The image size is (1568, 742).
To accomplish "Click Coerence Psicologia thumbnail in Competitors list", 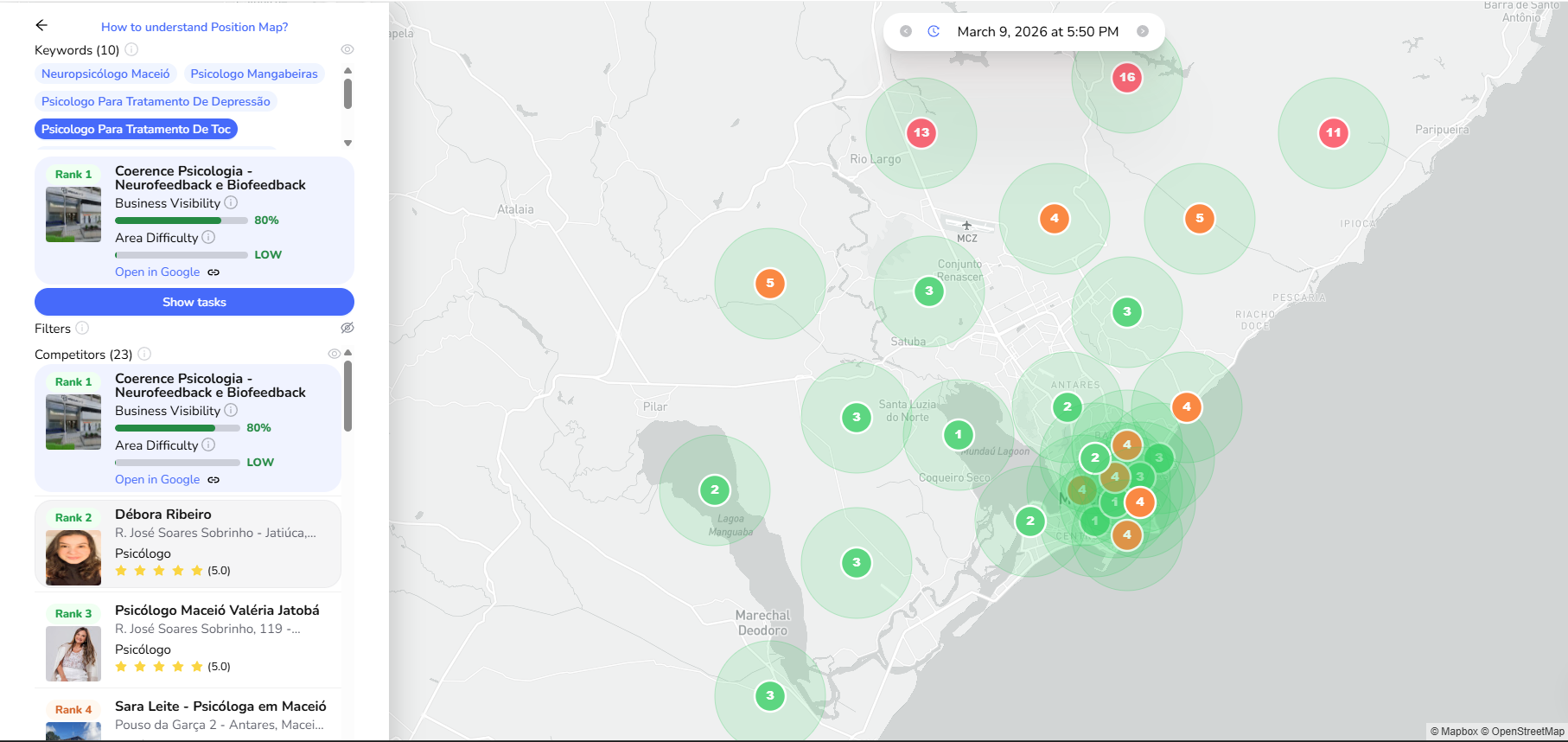I will coord(73,422).
